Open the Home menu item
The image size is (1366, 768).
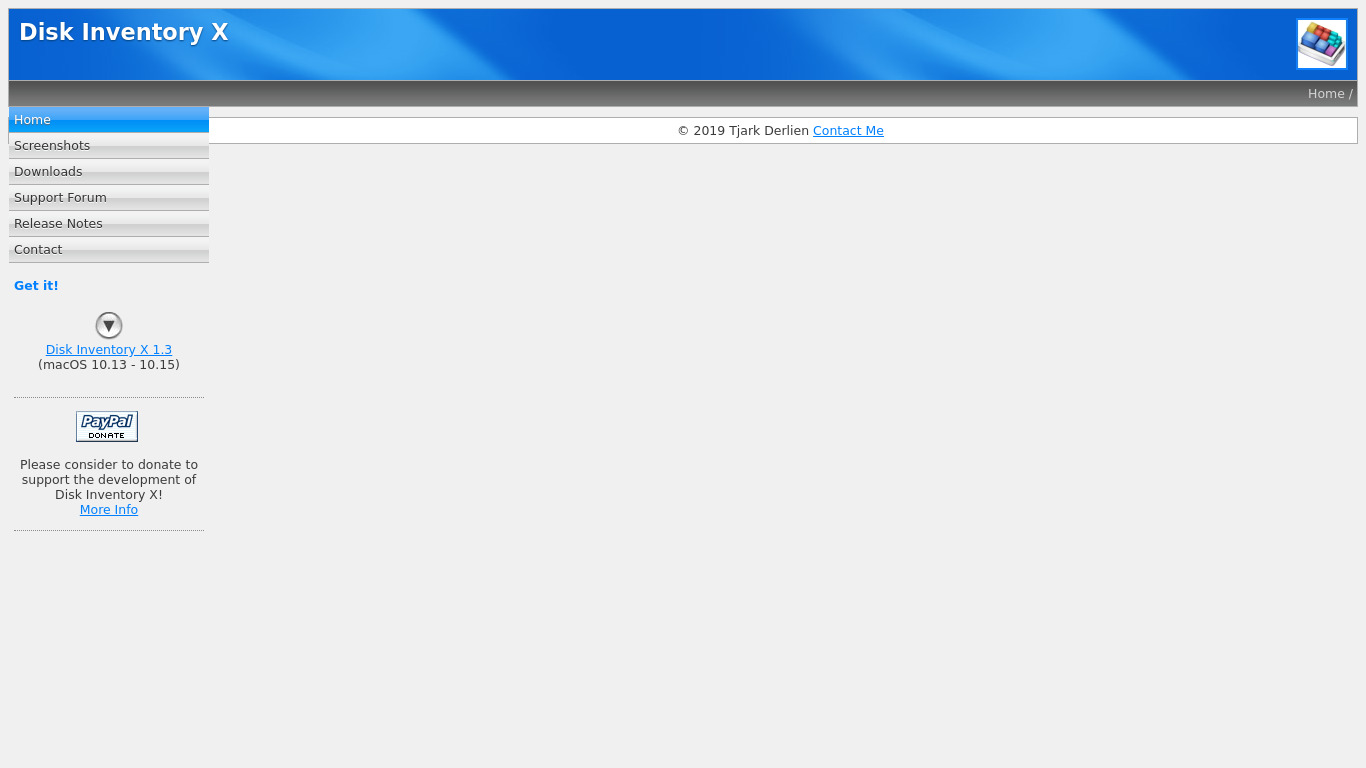point(109,119)
